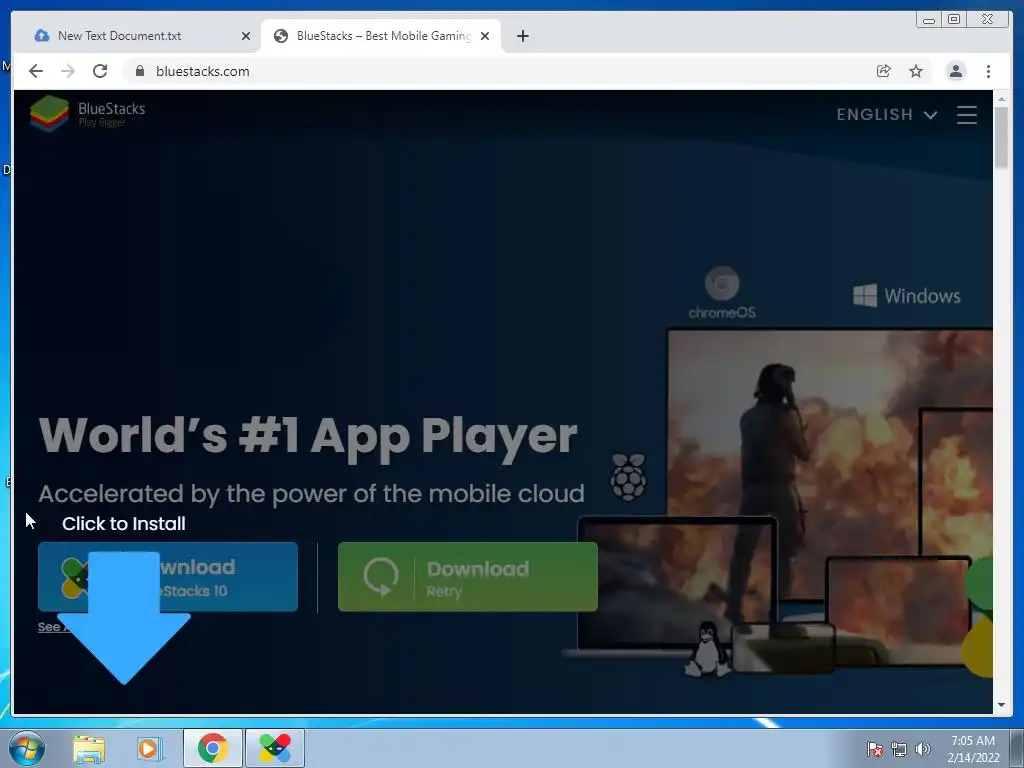Click the World's #1 App Player heading
The height and width of the screenshot is (768, 1024).
click(308, 436)
